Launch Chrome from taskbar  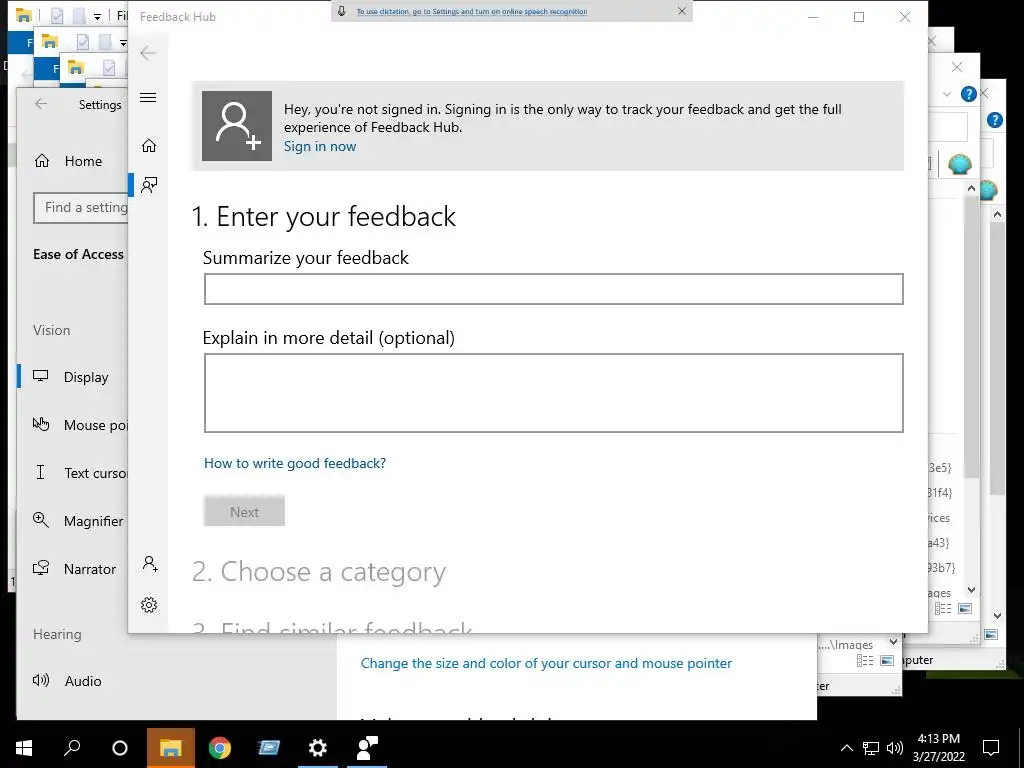tap(220, 748)
